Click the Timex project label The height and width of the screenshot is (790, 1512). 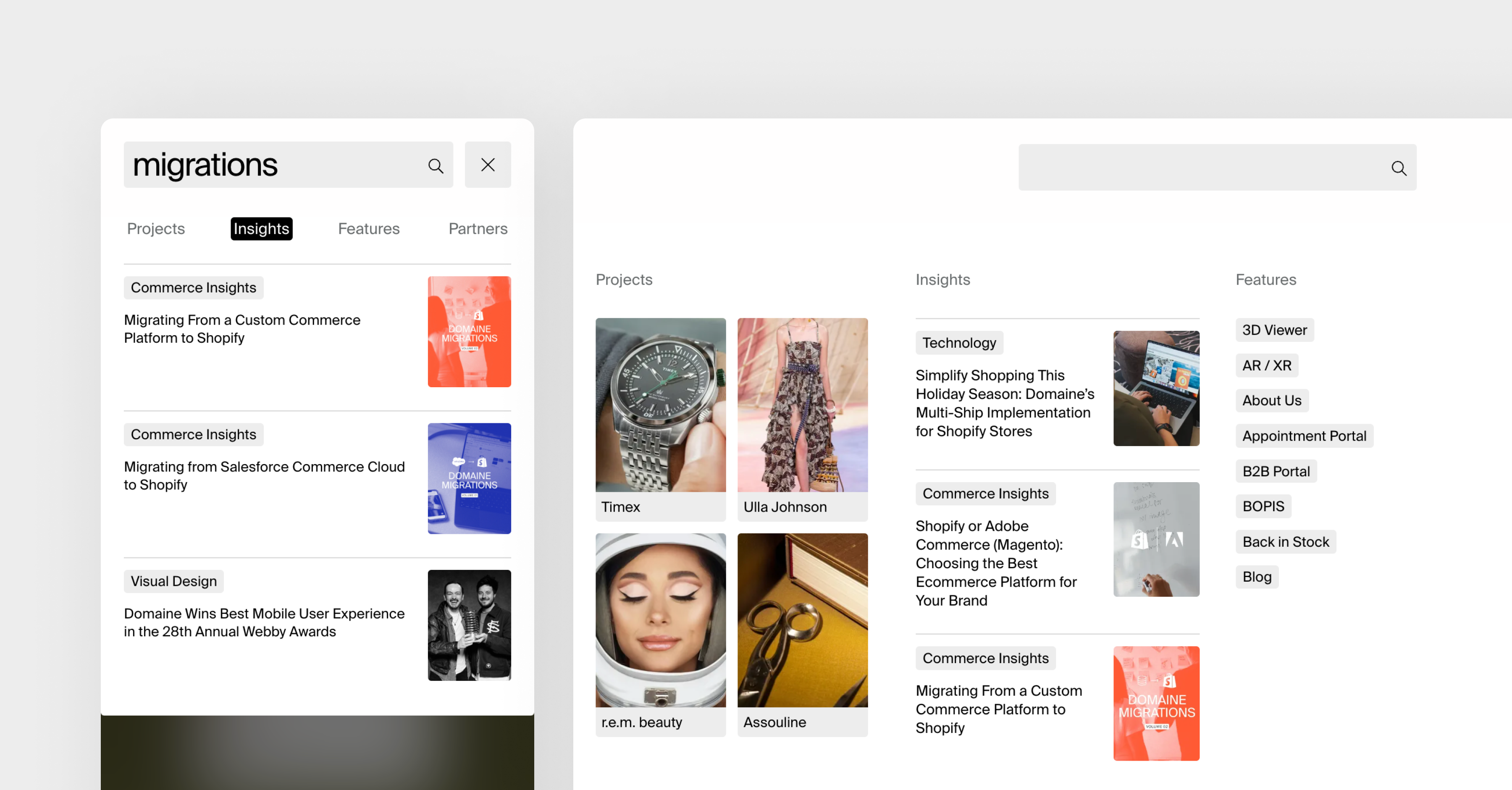[620, 507]
